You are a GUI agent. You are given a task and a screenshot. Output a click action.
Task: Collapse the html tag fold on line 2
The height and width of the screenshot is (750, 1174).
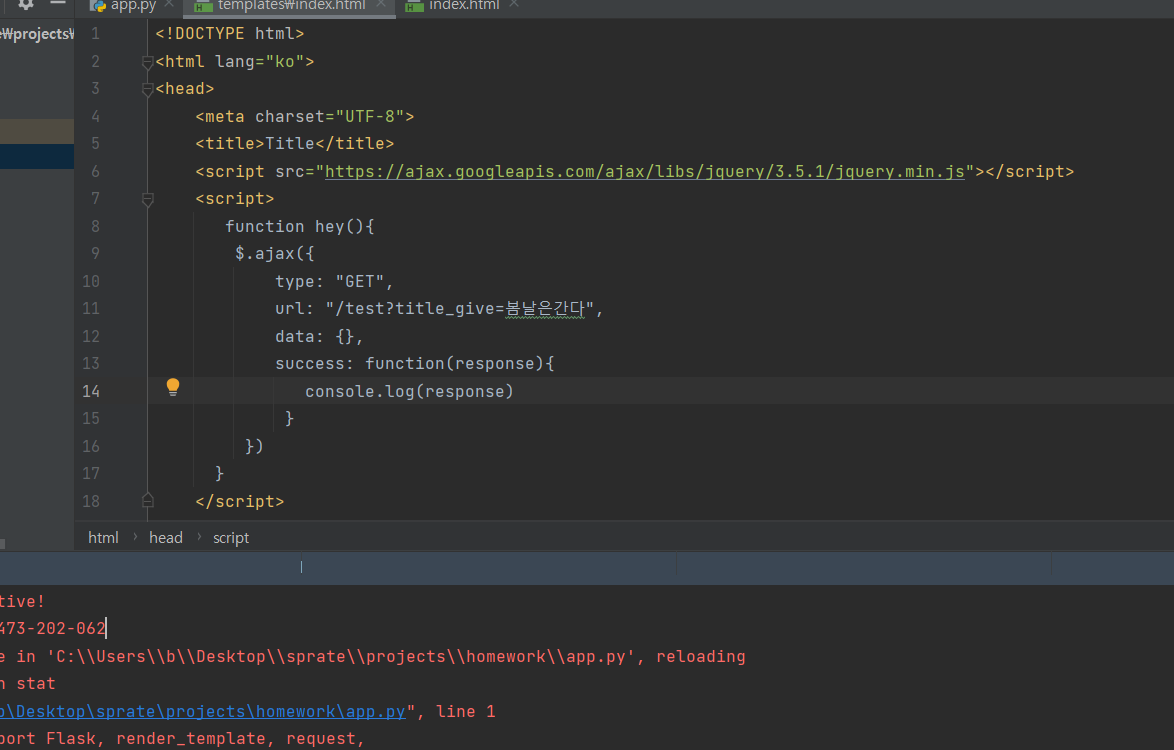tap(147, 62)
